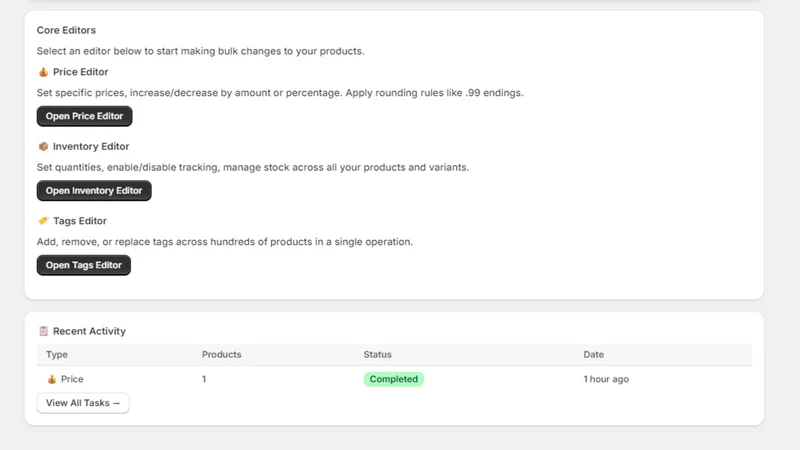
Task: Click the clipboard icon beside Recent Activity
Action: [x=43, y=331]
